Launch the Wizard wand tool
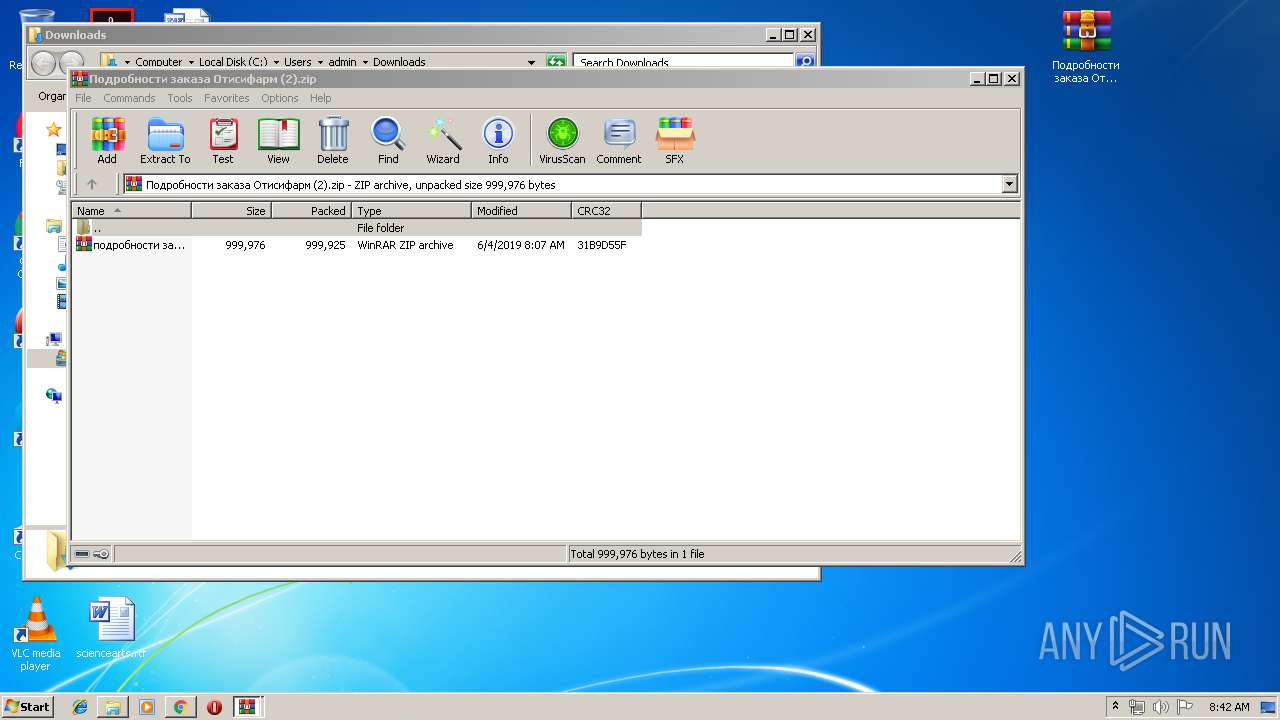 click(443, 141)
